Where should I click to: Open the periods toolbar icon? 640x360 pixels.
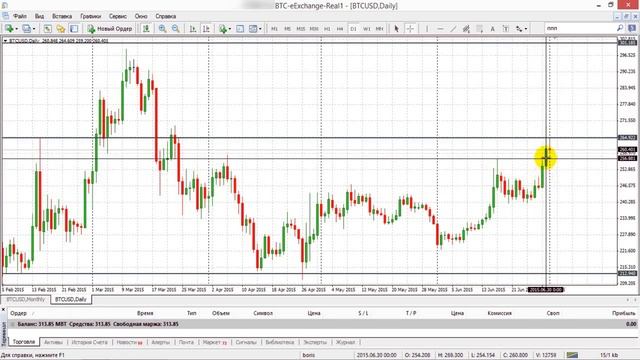tap(240, 29)
